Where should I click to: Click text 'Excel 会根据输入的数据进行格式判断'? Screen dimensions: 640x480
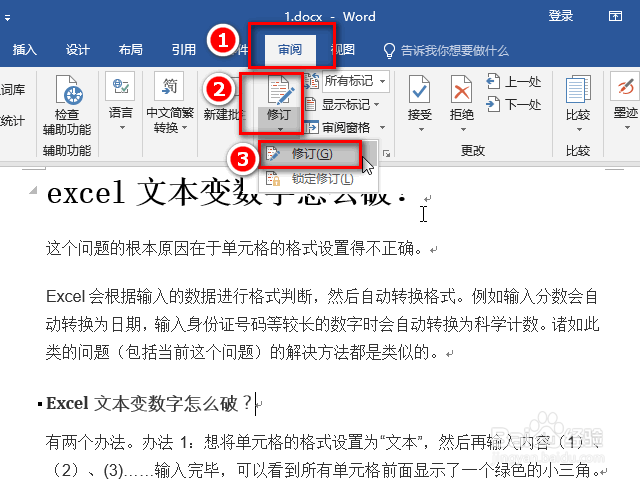[x=179, y=296]
